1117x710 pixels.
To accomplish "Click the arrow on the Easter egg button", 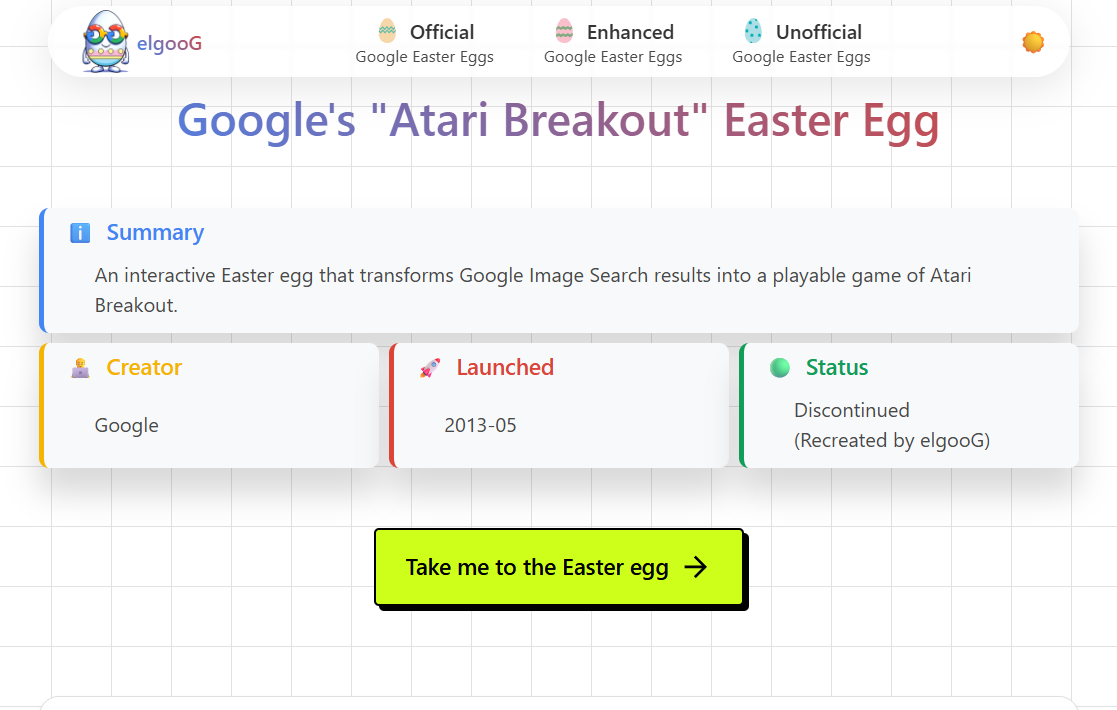I will click(x=696, y=567).
